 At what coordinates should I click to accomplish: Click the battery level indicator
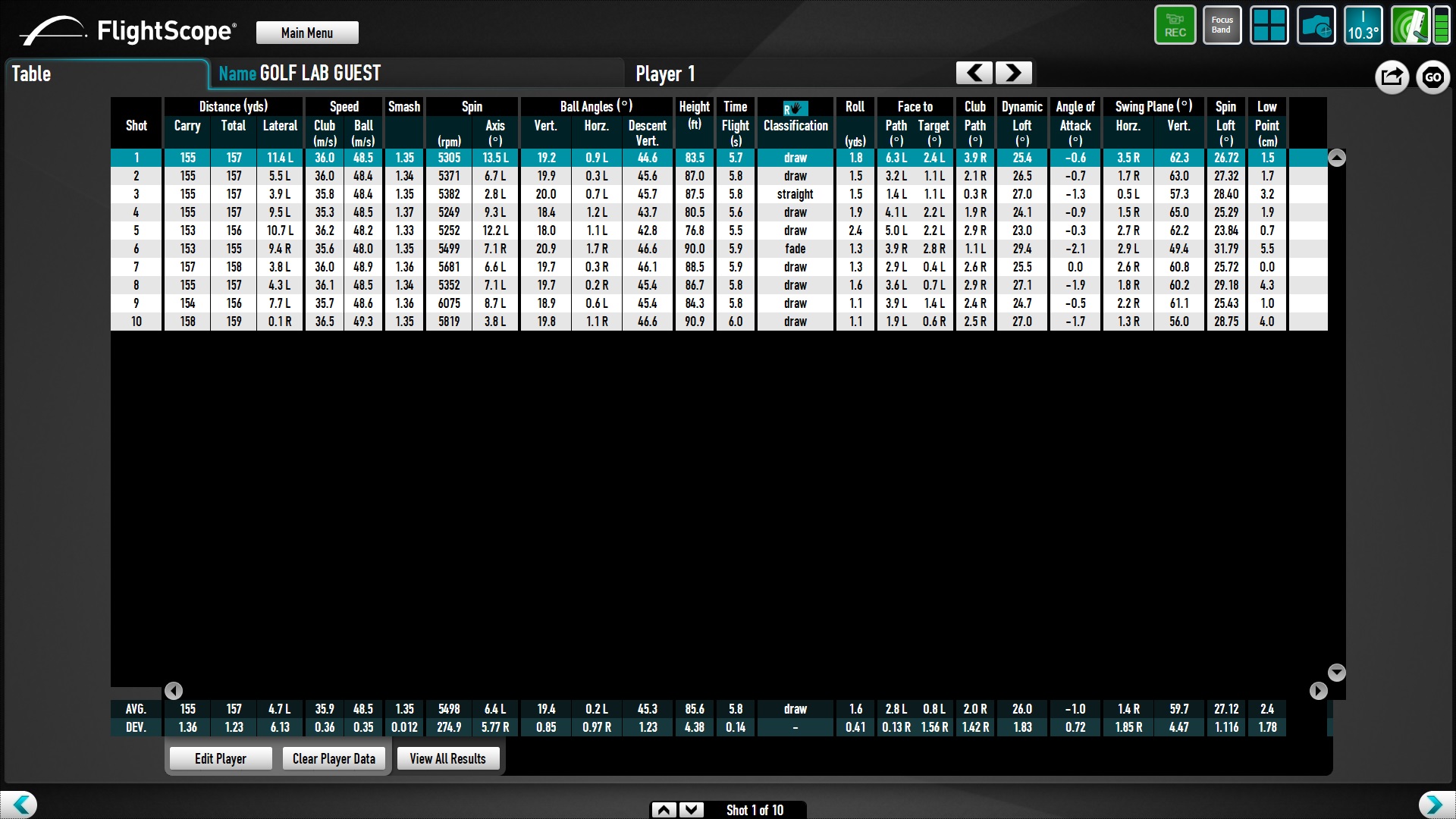point(1441,26)
